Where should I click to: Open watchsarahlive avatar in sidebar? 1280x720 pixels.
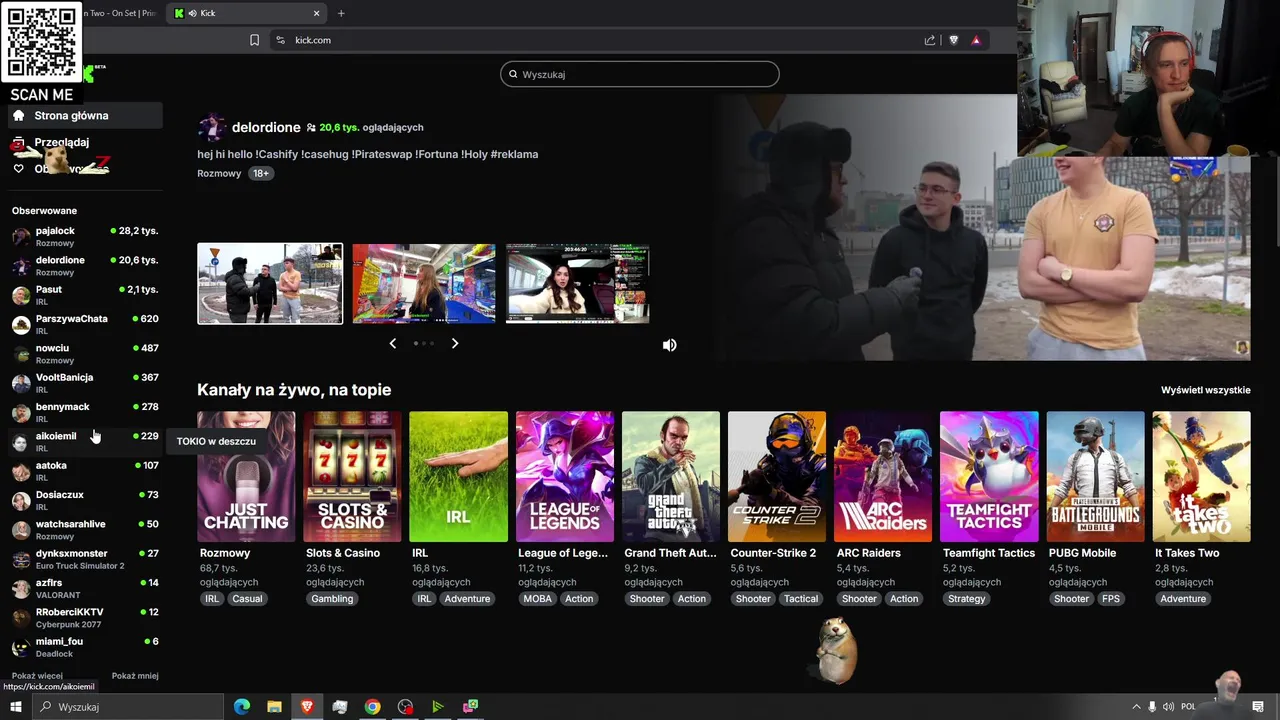[21, 530]
